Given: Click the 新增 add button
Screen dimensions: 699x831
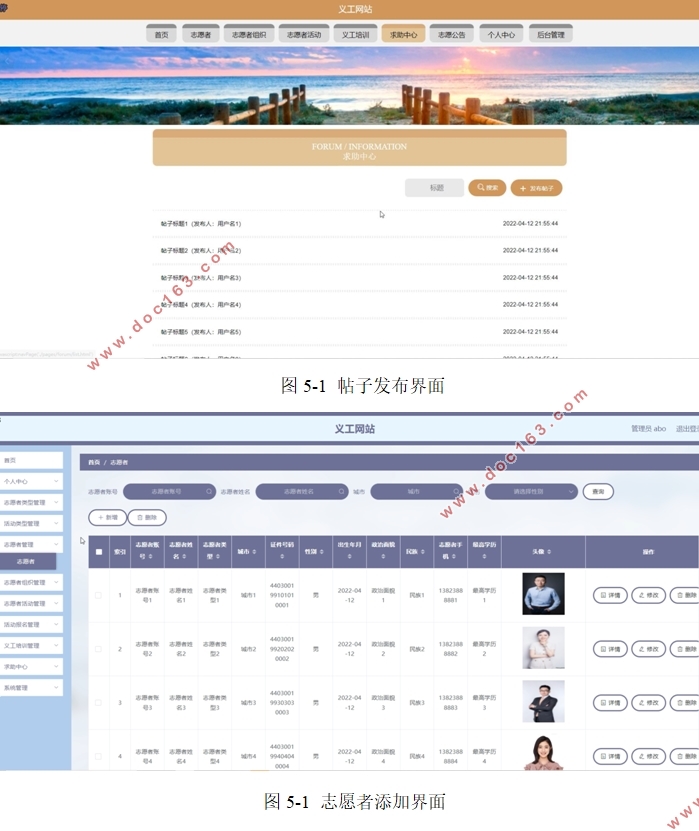Looking at the screenshot, I should (x=108, y=517).
